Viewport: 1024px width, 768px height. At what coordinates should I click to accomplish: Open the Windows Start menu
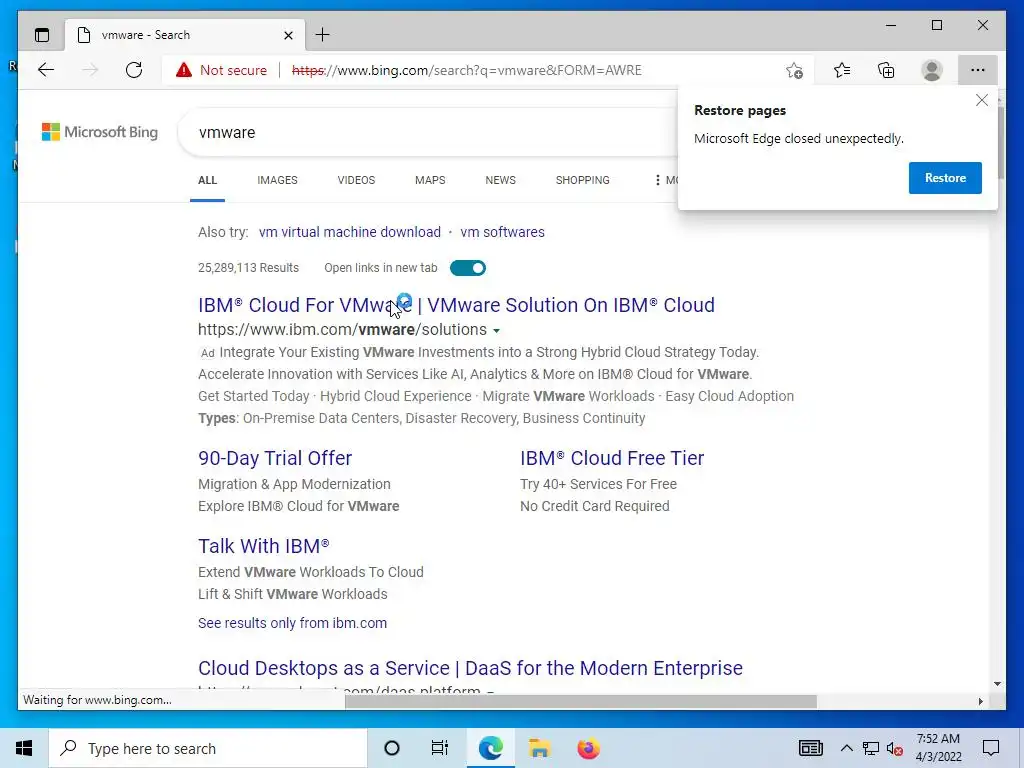[24, 748]
